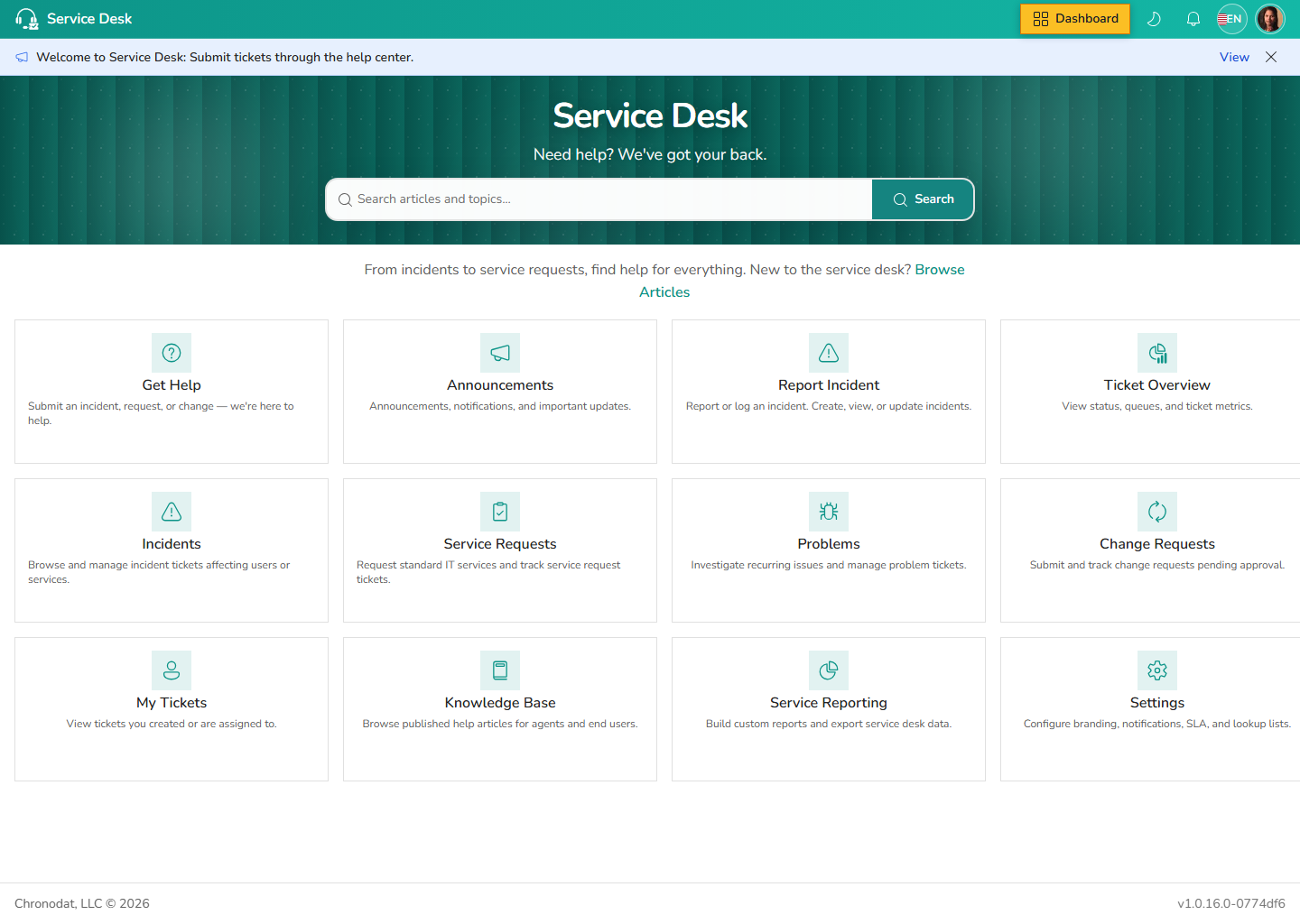Open the Report Incident card title
Viewport: 1300px width, 924px height.
[829, 385]
